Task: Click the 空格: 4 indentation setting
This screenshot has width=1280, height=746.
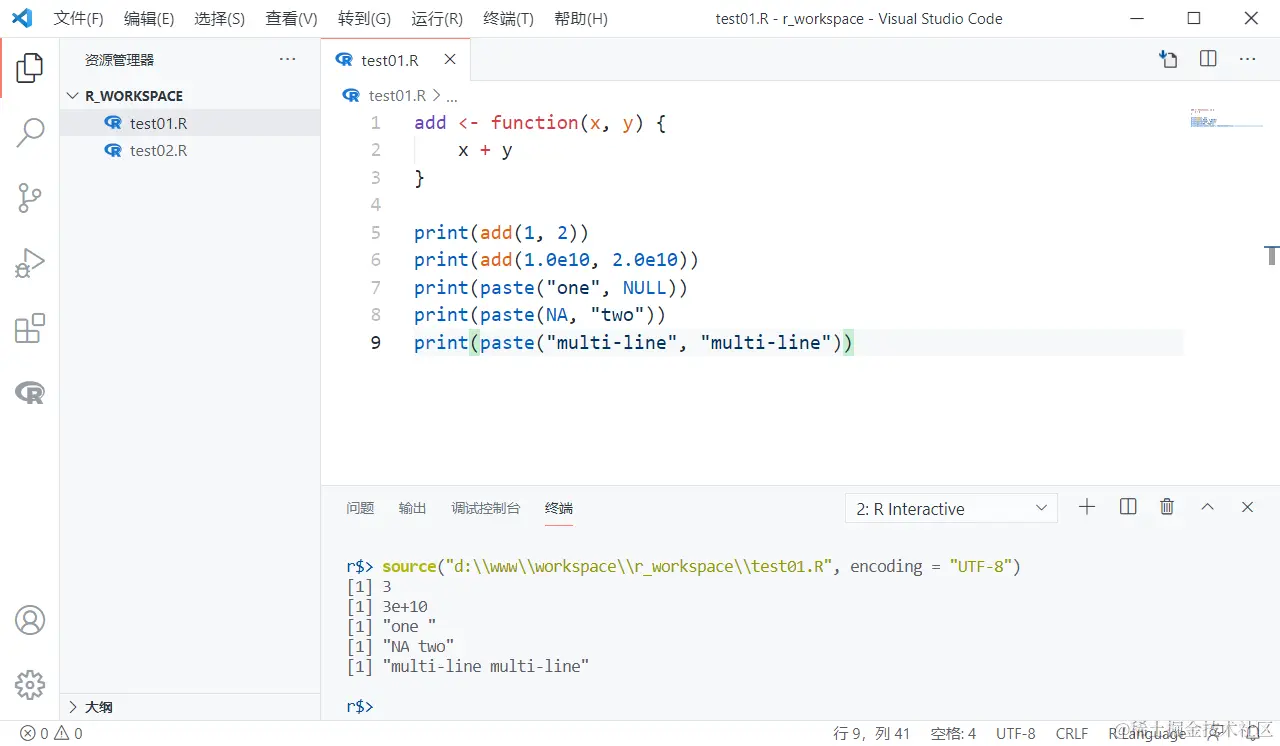Action: (x=953, y=733)
